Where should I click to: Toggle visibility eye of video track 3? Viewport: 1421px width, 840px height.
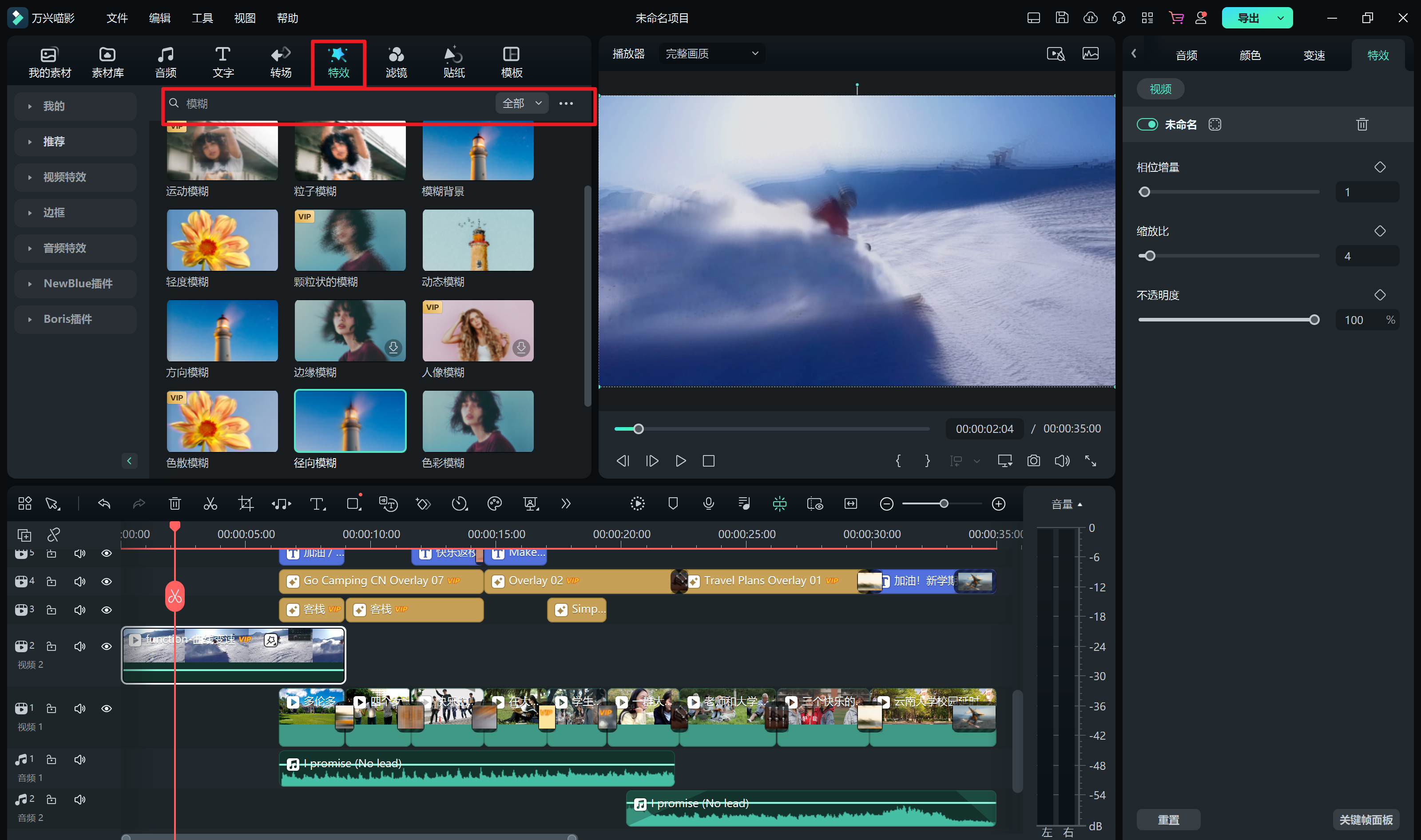[107, 610]
